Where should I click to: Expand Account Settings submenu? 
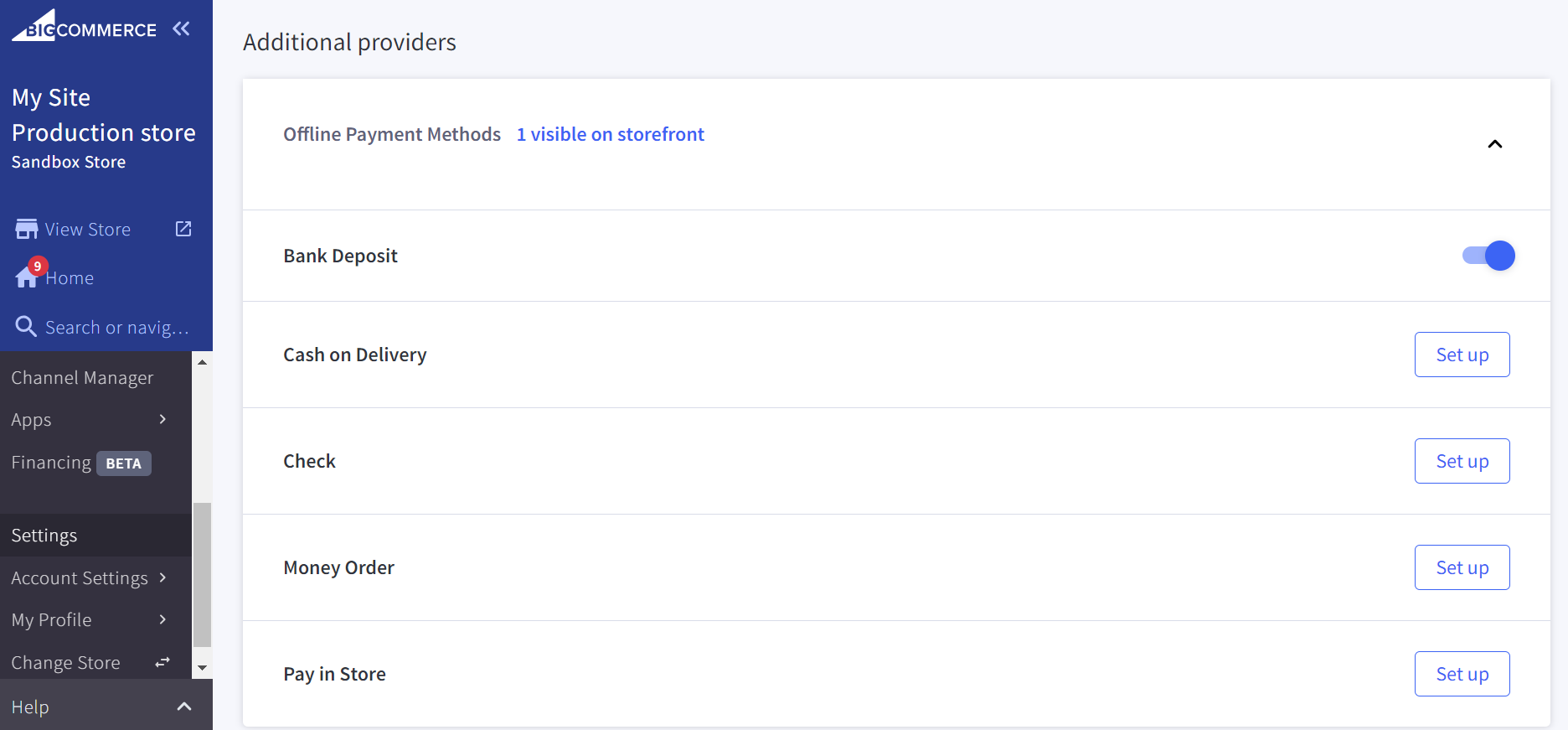pos(162,577)
